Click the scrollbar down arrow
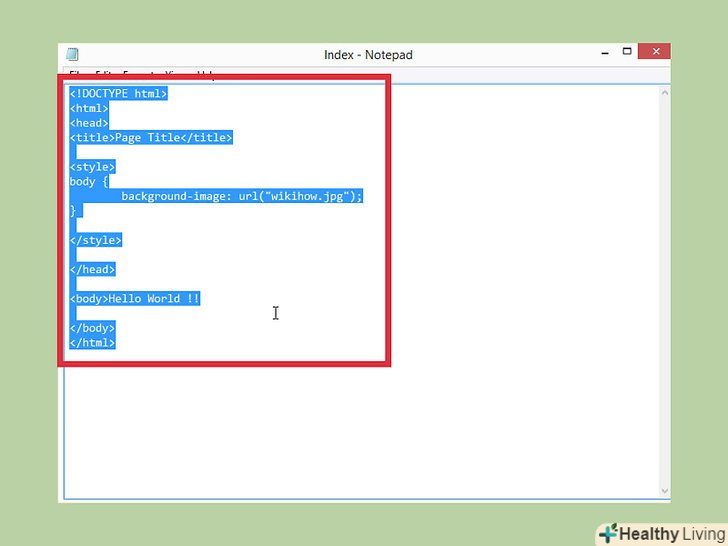This screenshot has height=546, width=728. coord(664,491)
